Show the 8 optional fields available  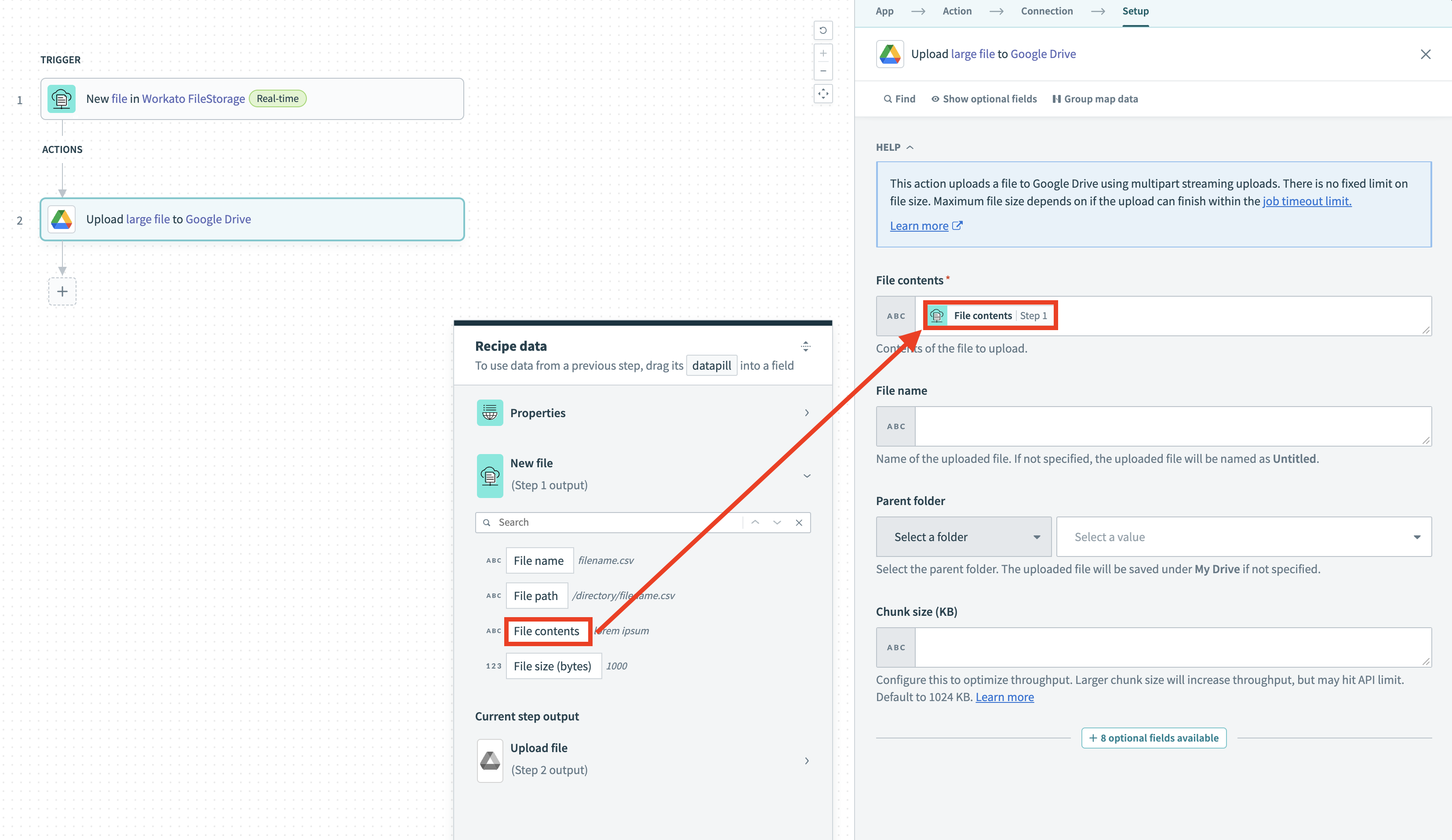[x=1154, y=738]
